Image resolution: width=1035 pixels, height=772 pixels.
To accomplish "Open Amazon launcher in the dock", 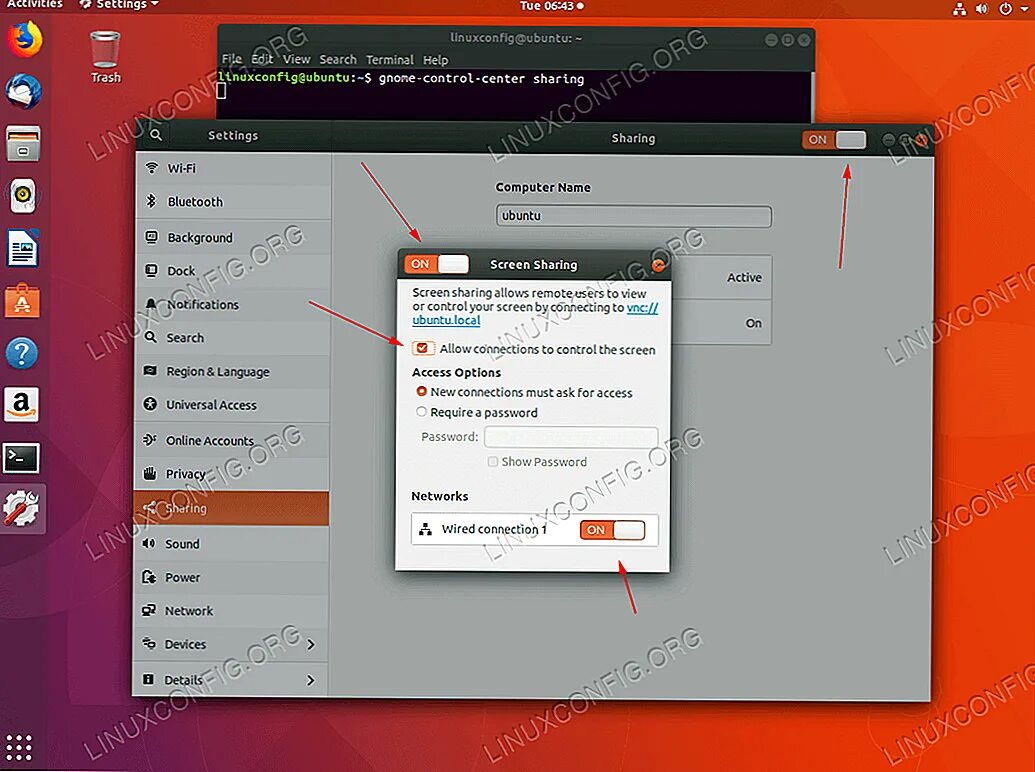I will point(22,404).
